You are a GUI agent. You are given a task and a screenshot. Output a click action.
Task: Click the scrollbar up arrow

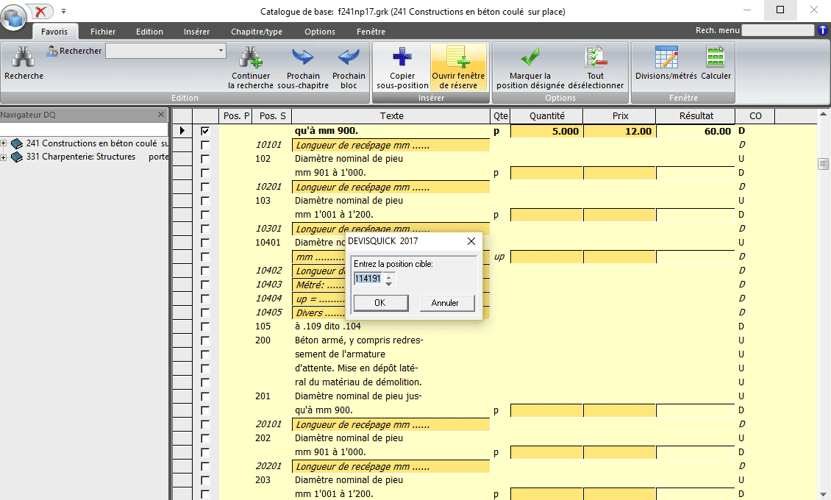click(823, 115)
